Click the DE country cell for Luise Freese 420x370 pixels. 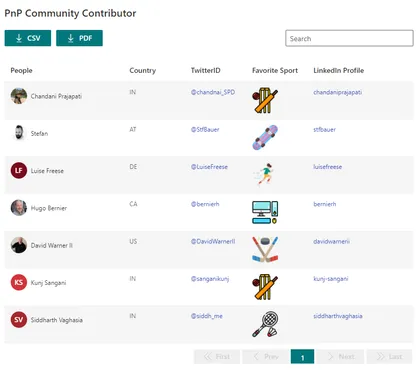pyautogui.click(x=133, y=167)
